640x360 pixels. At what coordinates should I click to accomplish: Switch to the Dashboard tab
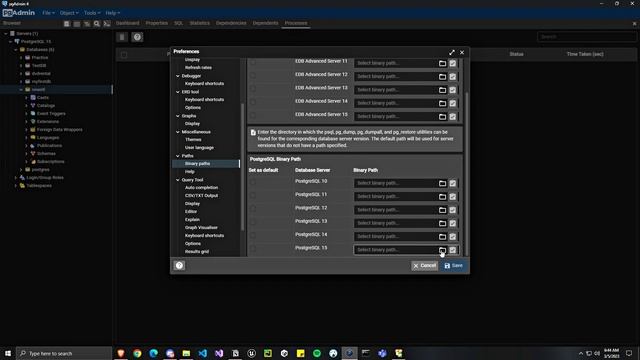coord(127,23)
